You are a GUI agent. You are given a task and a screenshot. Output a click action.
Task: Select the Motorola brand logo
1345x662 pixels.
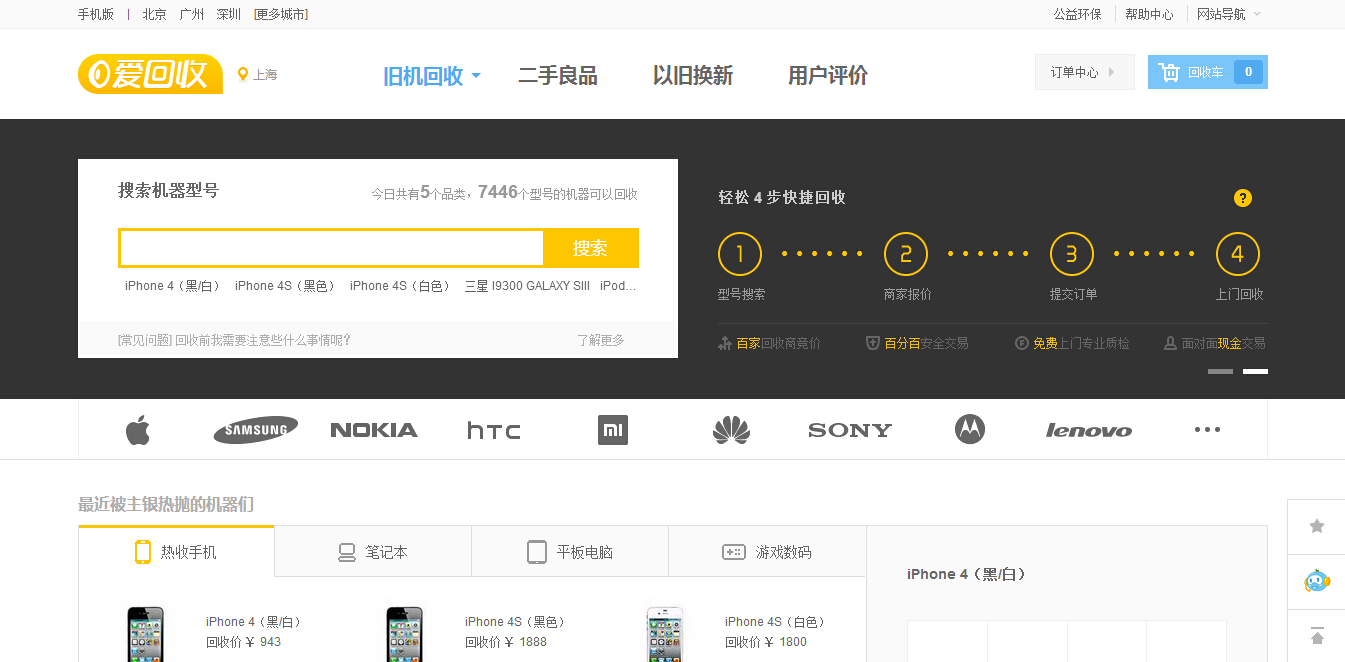coord(969,430)
